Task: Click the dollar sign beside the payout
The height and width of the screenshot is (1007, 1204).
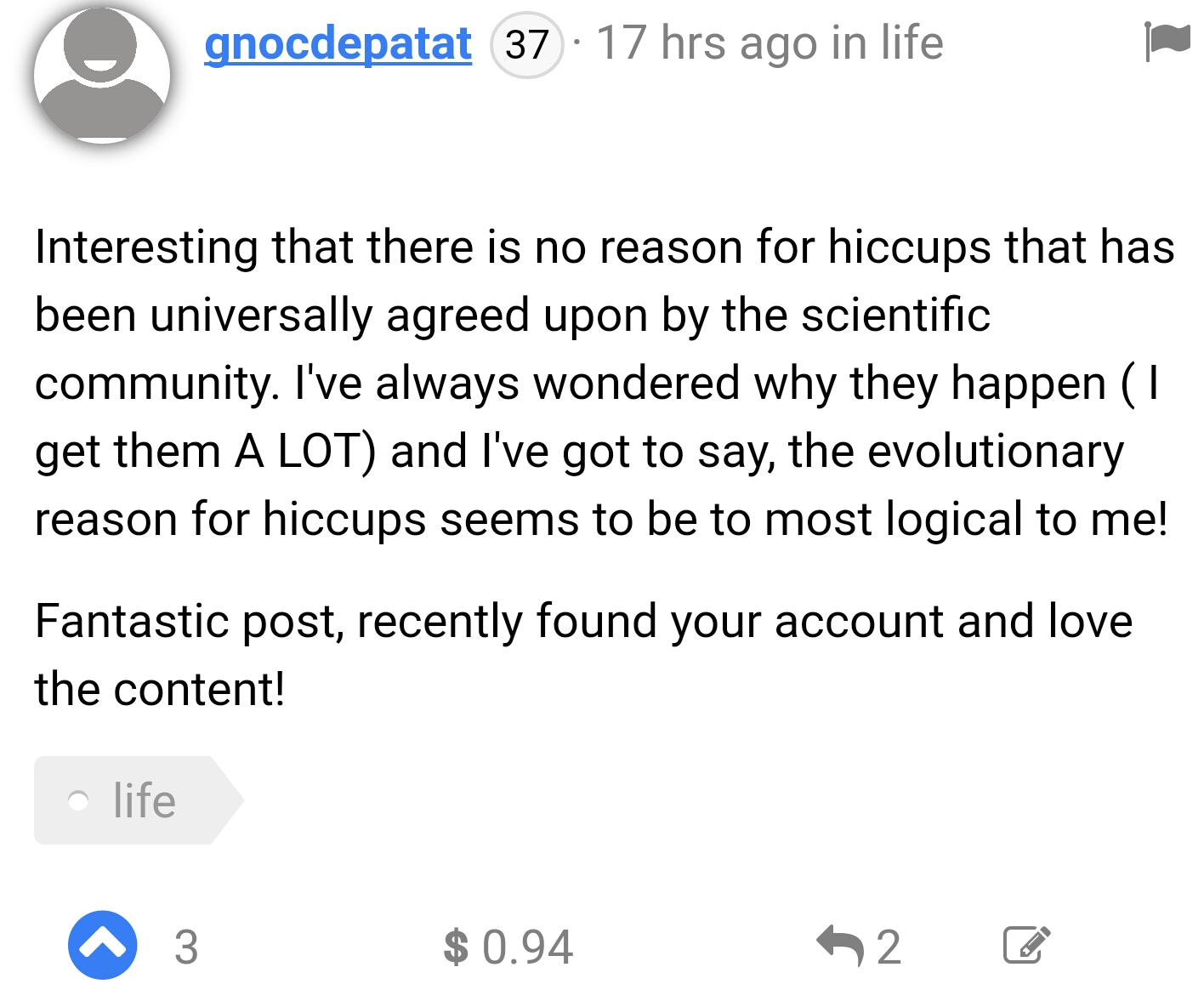Action: click(456, 947)
